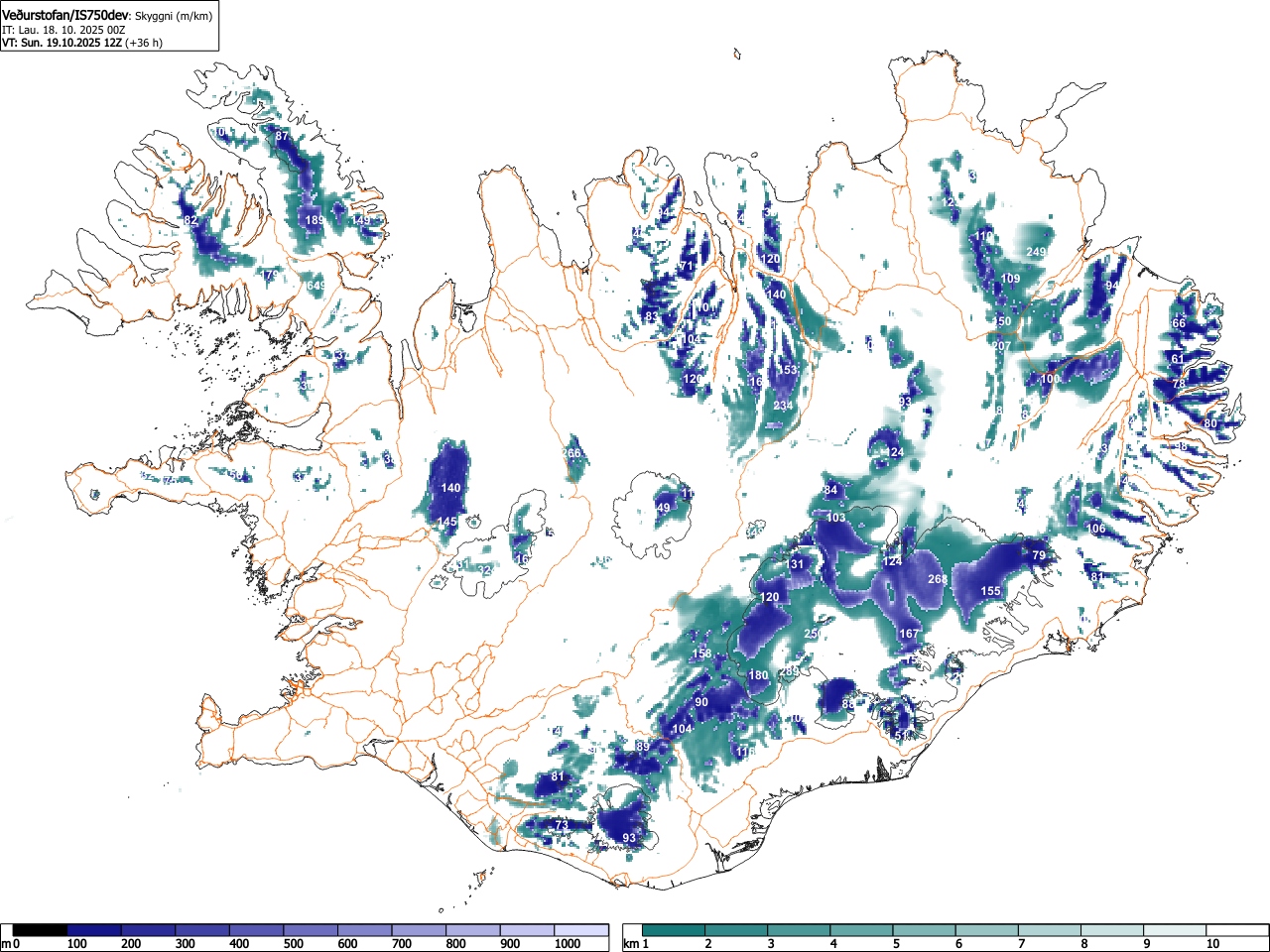Click the 82 value in the Westfjords
This screenshot has width=1270, height=952.
[x=190, y=220]
